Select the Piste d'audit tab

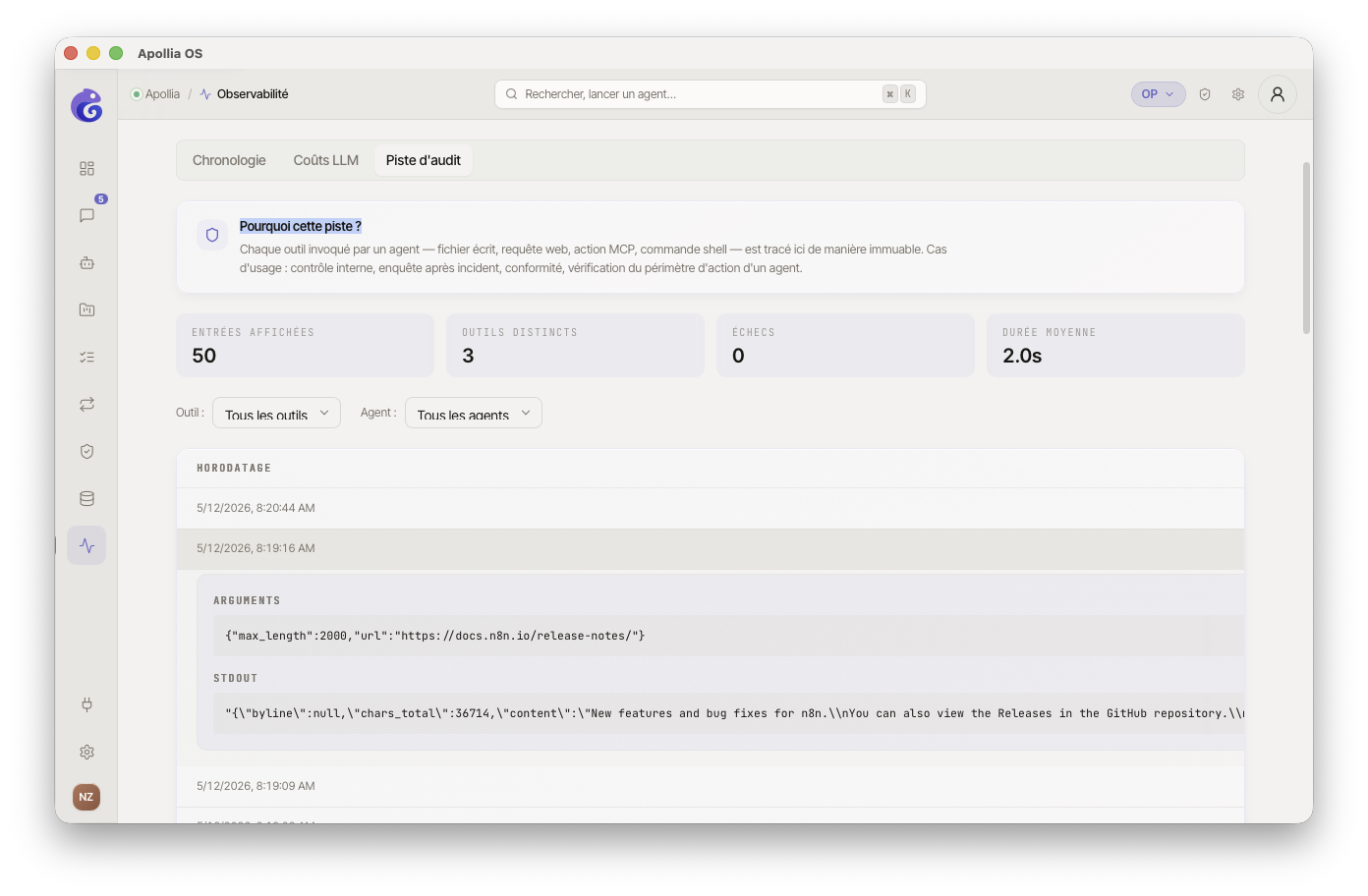[x=424, y=160]
